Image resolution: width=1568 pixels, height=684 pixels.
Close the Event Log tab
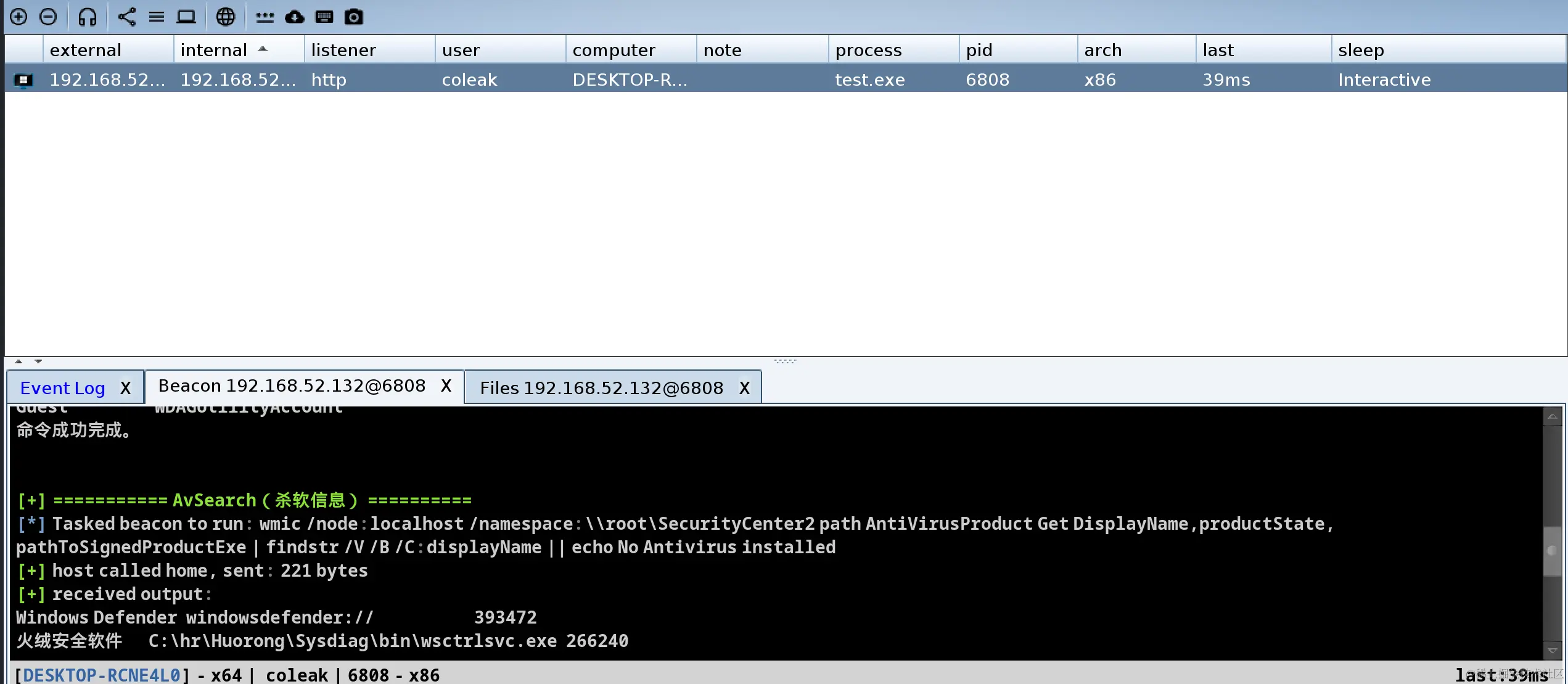pos(126,388)
